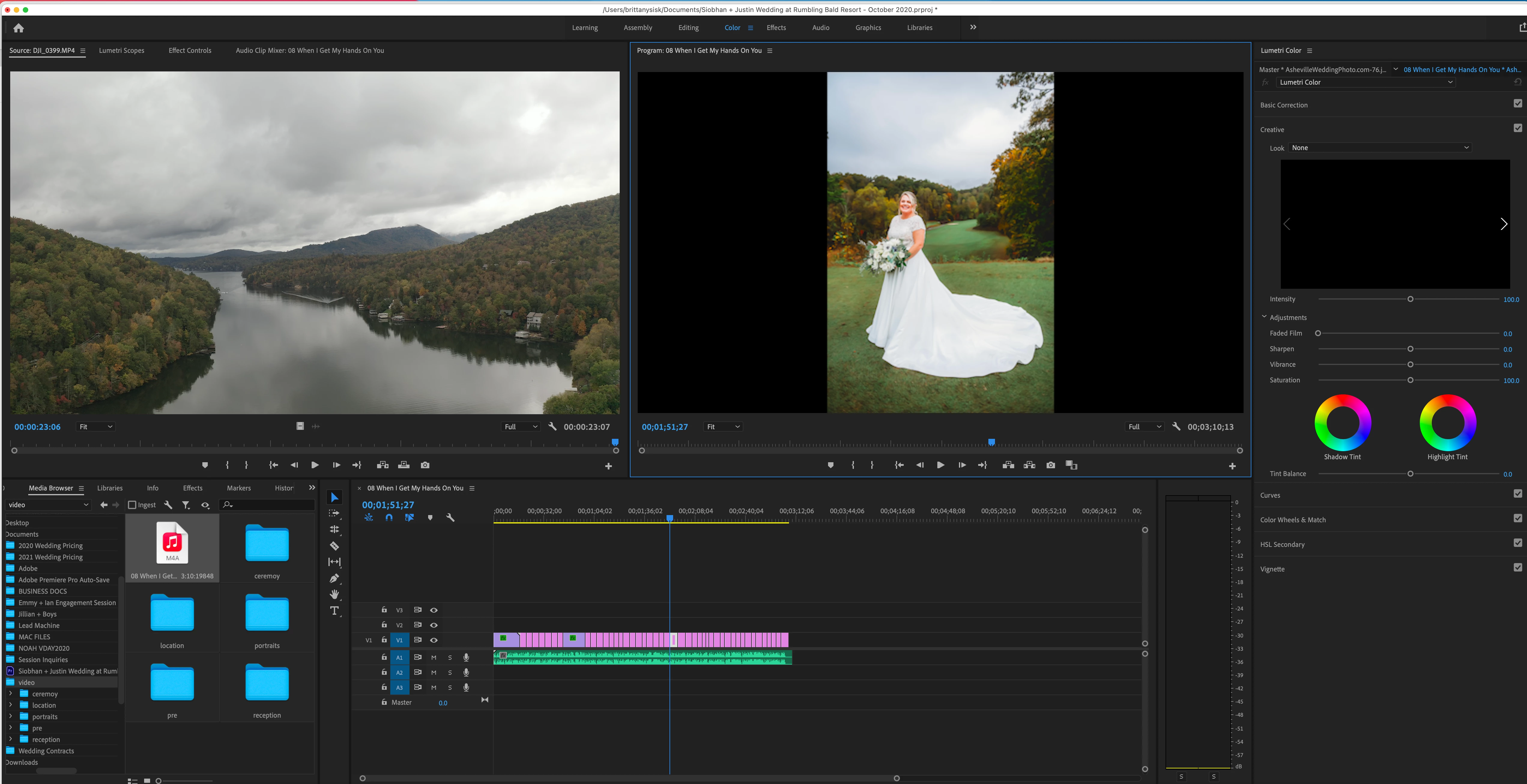Select the Hand tool
1527x784 pixels.
click(334, 594)
